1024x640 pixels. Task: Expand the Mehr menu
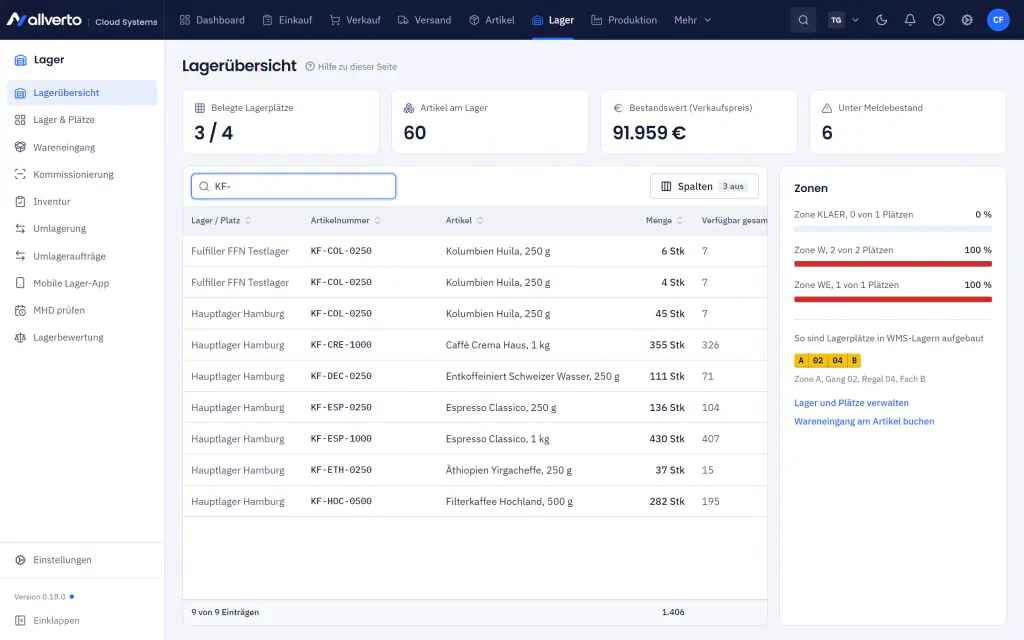pyautogui.click(x=692, y=20)
